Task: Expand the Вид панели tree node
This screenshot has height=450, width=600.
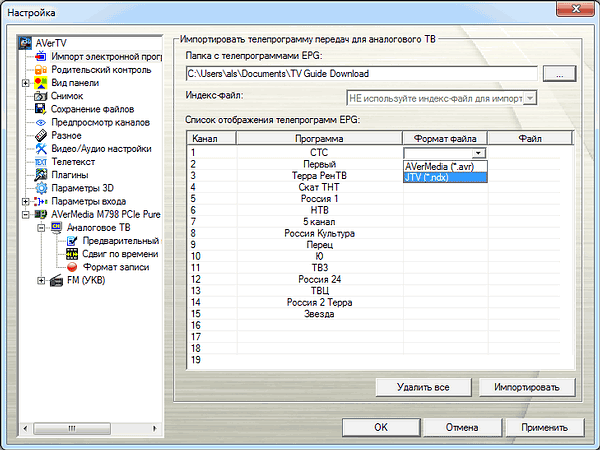Action: coord(25,83)
